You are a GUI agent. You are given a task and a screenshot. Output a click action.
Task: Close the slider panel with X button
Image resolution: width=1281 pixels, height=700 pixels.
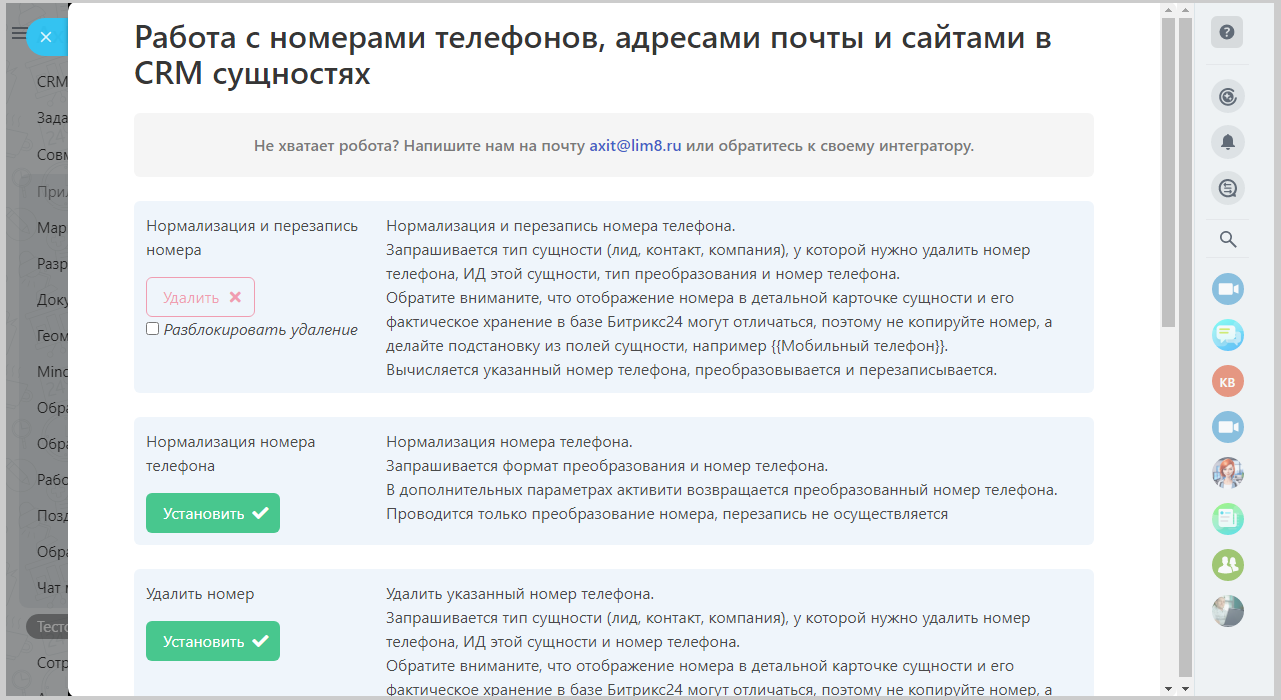(46, 37)
